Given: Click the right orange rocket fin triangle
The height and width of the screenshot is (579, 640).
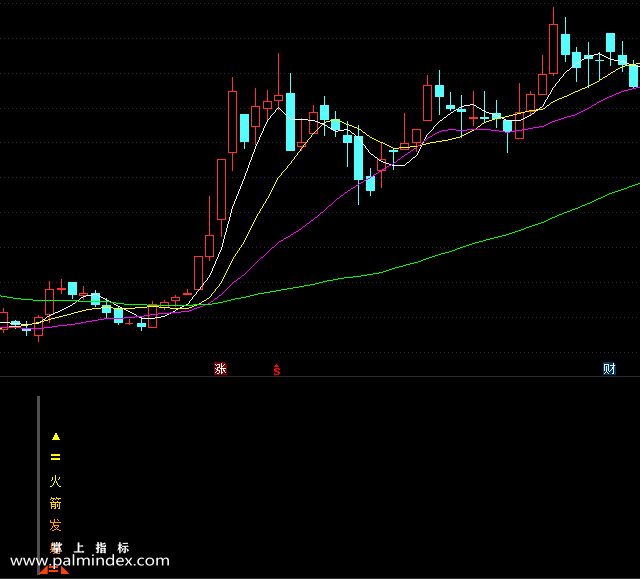Looking at the screenshot, I should coord(64,570).
